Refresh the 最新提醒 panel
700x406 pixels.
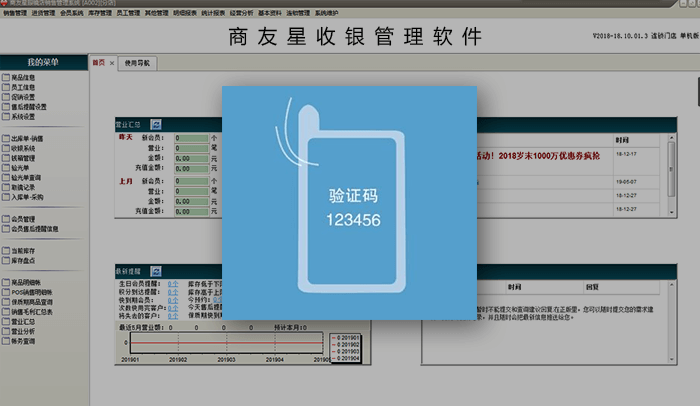point(156,271)
